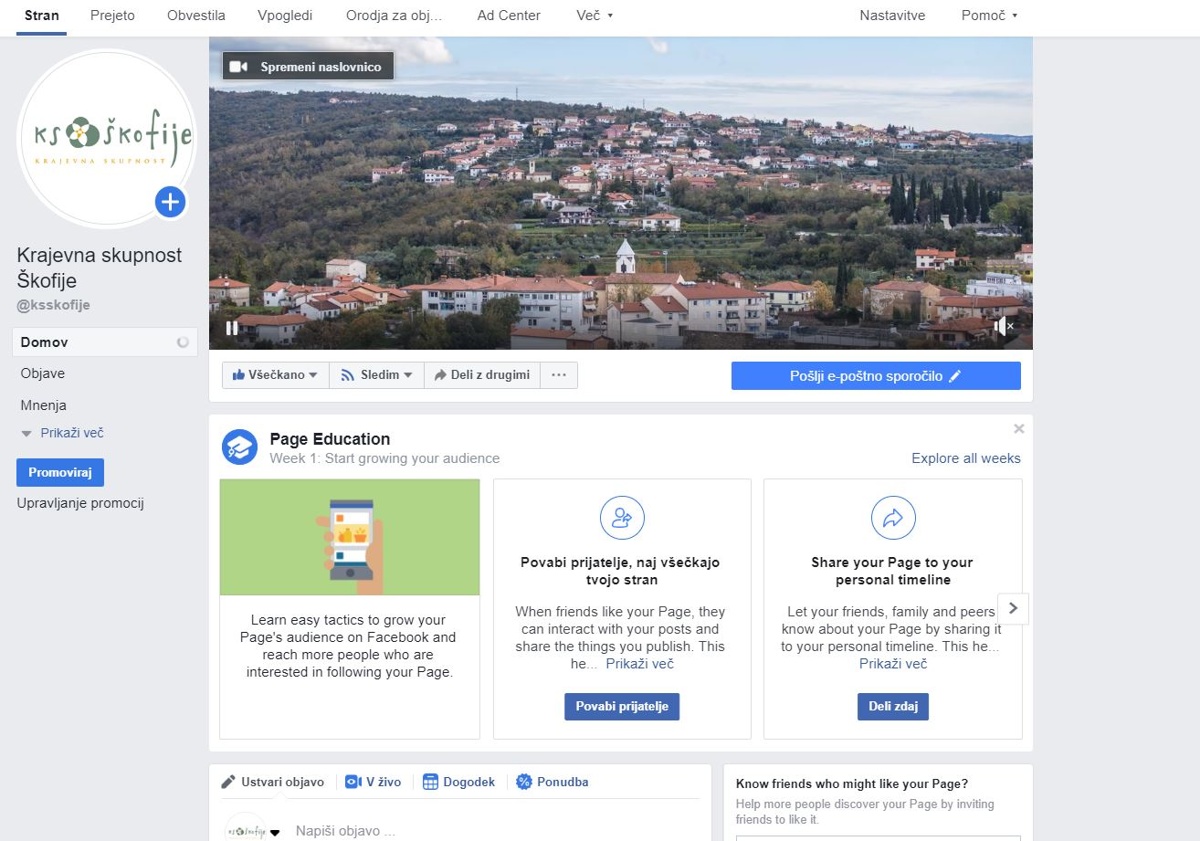Click Spremeni naslovnico cover button
1200x841 pixels.
(x=308, y=67)
